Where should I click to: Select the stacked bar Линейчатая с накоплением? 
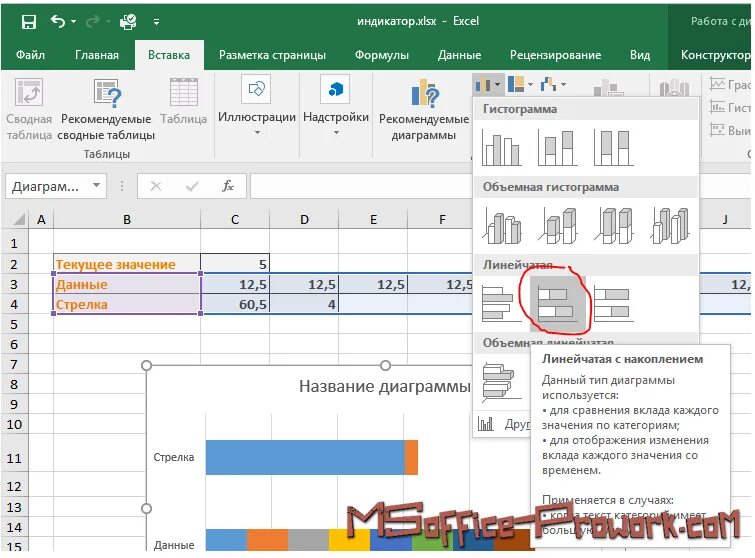558,304
